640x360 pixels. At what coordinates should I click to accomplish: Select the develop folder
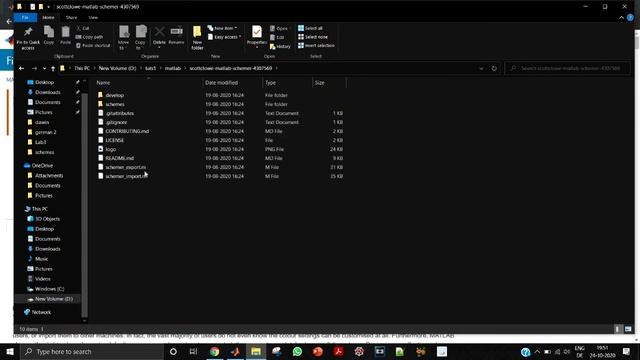pos(114,95)
